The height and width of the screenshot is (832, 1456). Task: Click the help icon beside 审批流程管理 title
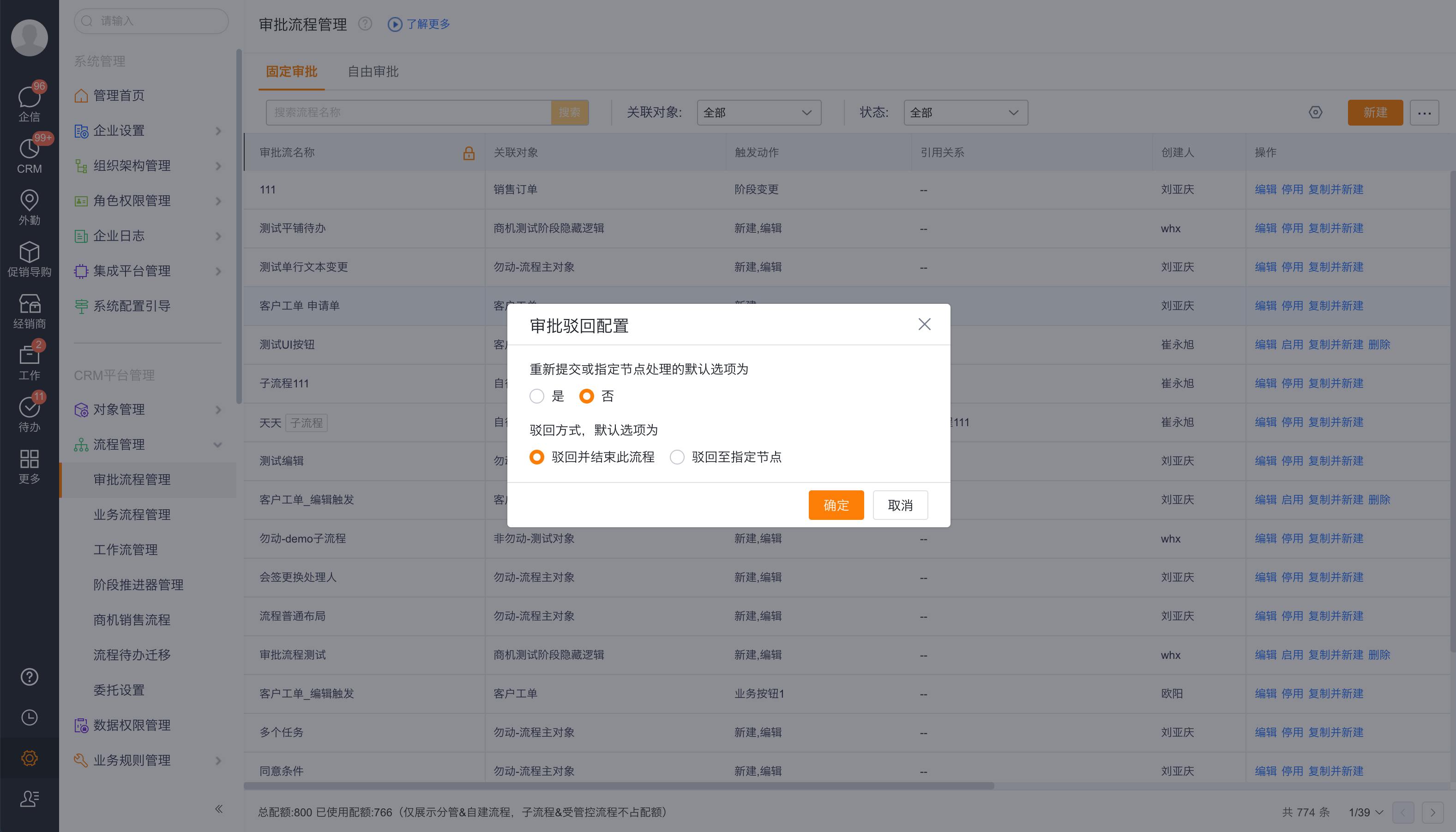(x=365, y=24)
